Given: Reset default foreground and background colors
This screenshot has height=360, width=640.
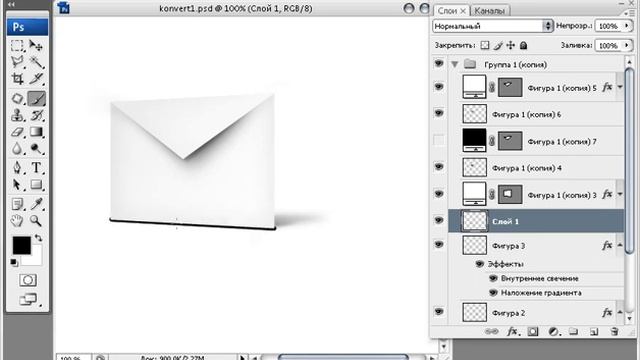Looking at the screenshot, I should pos(14,262).
